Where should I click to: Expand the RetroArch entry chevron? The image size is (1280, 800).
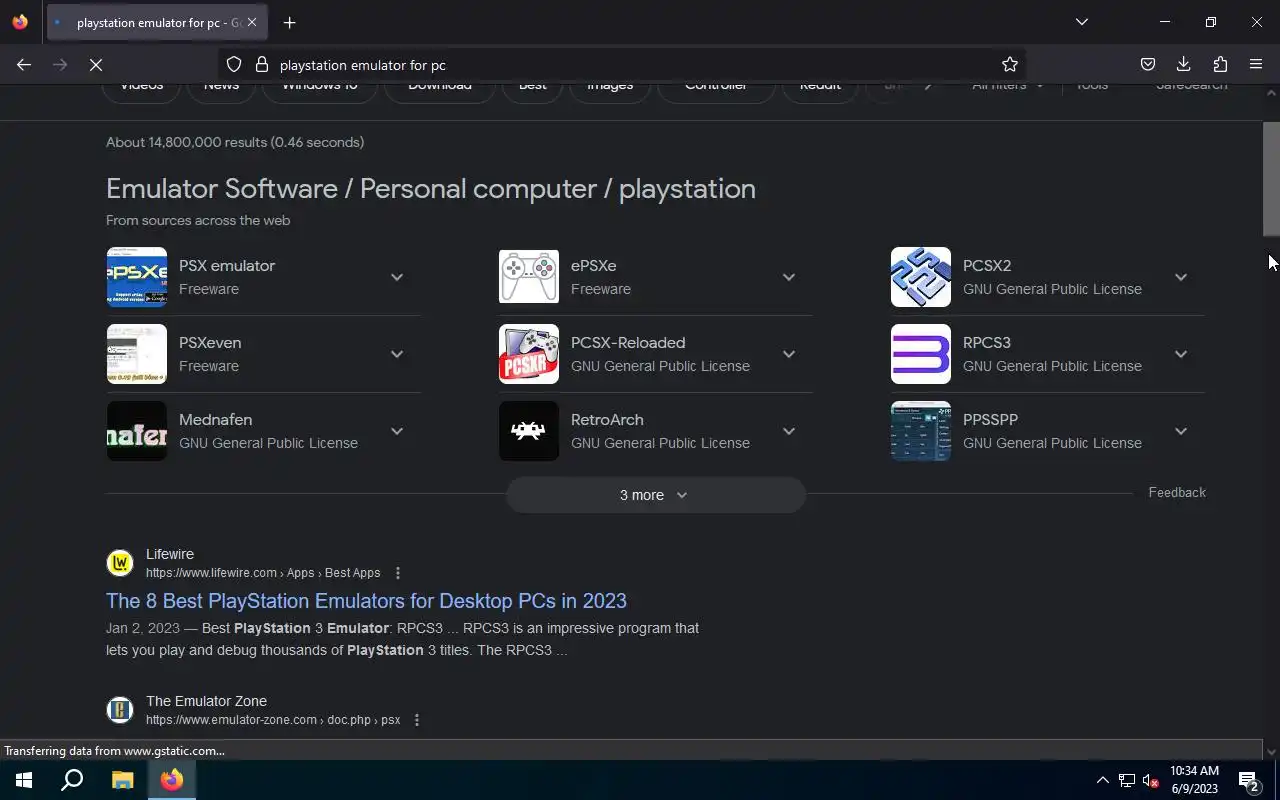tap(789, 431)
